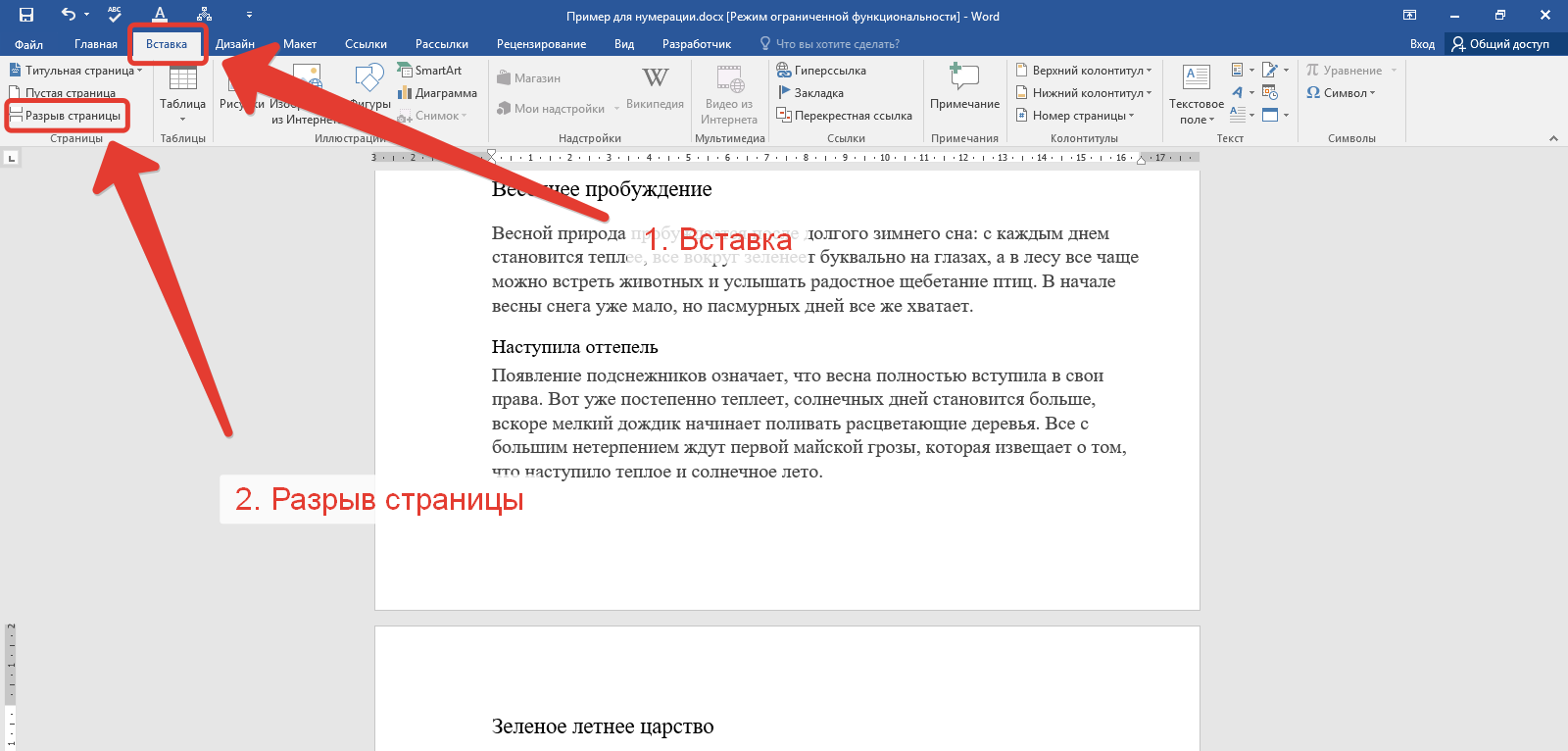1568x751 pixels.
Task: Click Вход to sign in
Action: 1422,44
